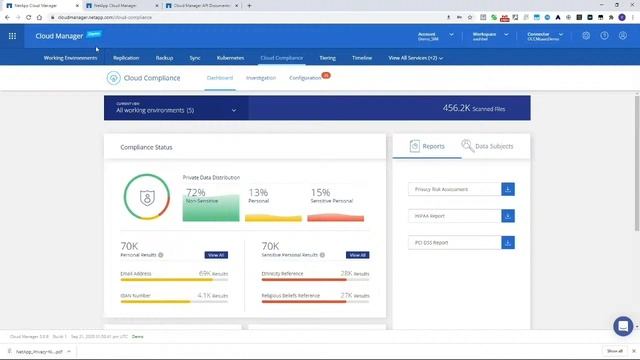Expand View All Services menu
This screenshot has height=360, width=640.
pyautogui.click(x=416, y=58)
